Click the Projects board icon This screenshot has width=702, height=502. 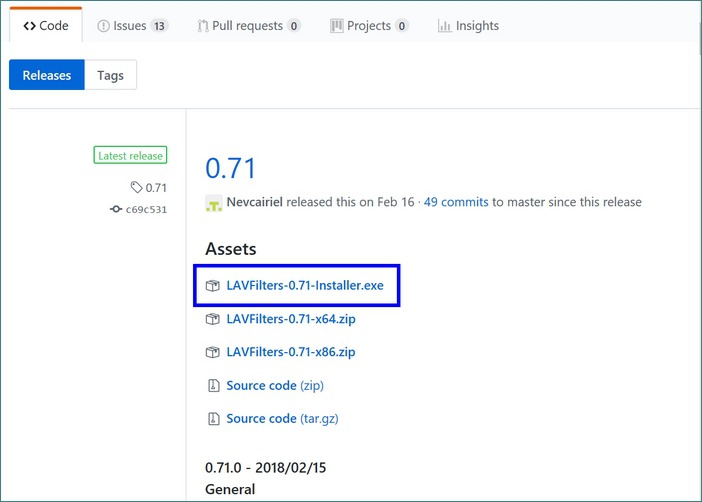click(x=337, y=26)
